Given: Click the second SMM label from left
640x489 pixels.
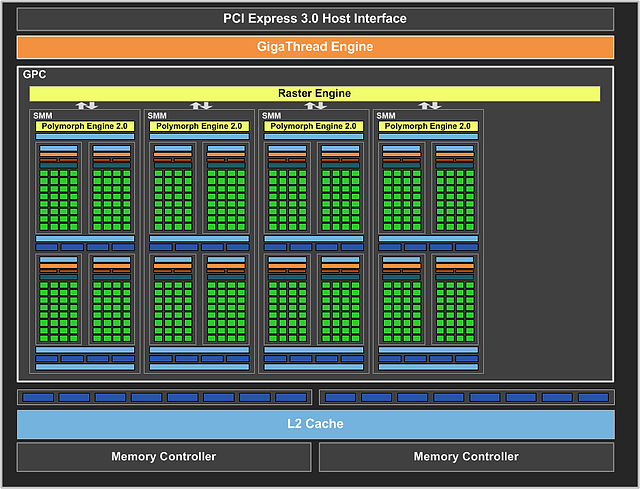Looking at the screenshot, I should click(x=157, y=116).
